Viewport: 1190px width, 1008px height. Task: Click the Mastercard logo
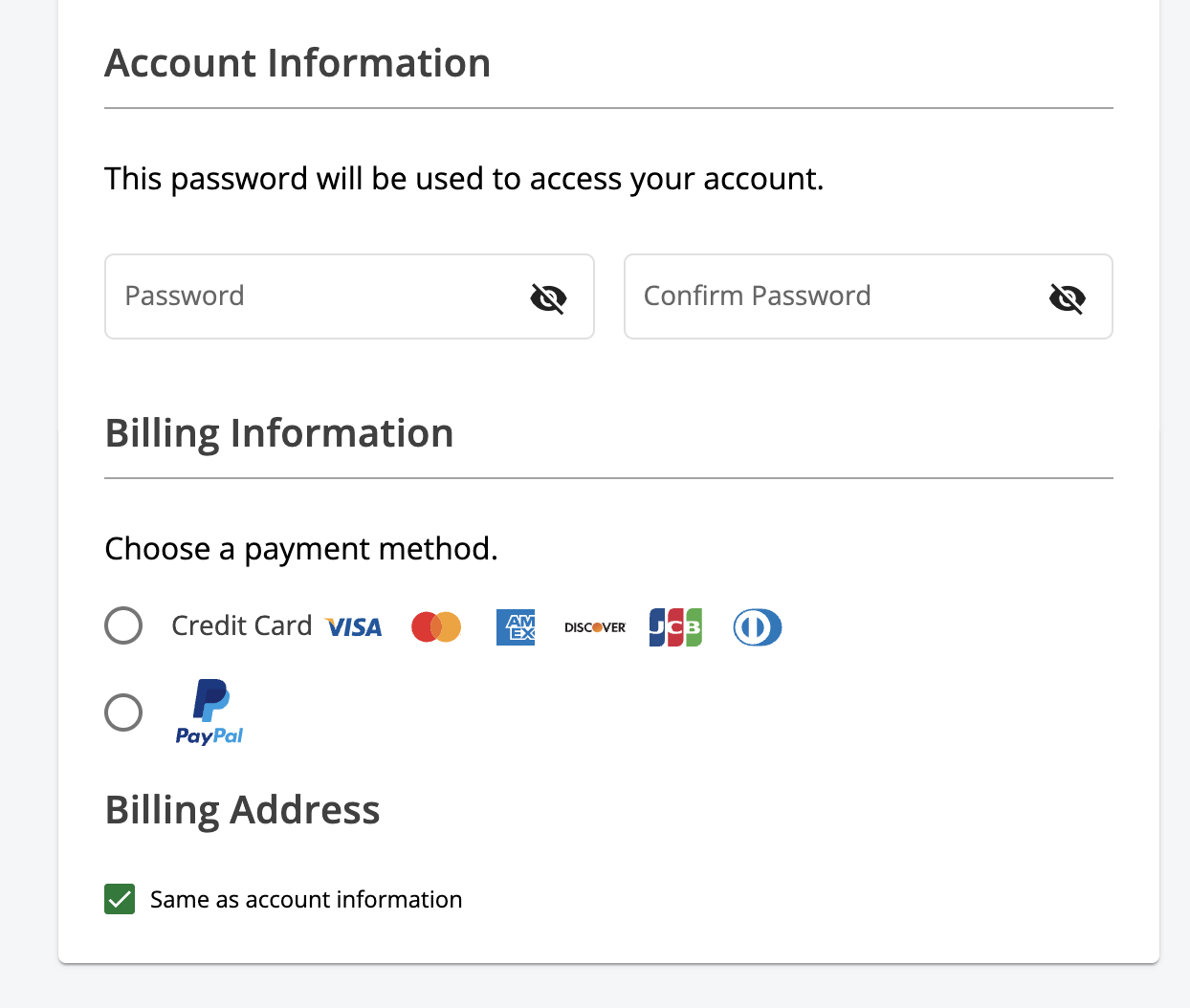point(436,627)
